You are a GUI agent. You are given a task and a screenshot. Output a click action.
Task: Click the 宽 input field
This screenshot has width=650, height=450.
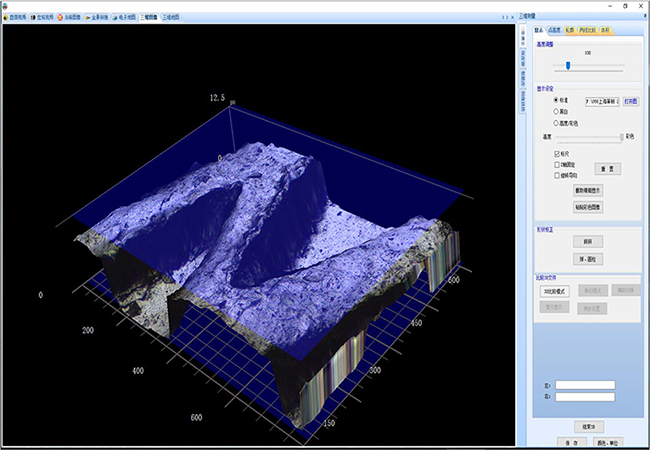tap(586, 384)
